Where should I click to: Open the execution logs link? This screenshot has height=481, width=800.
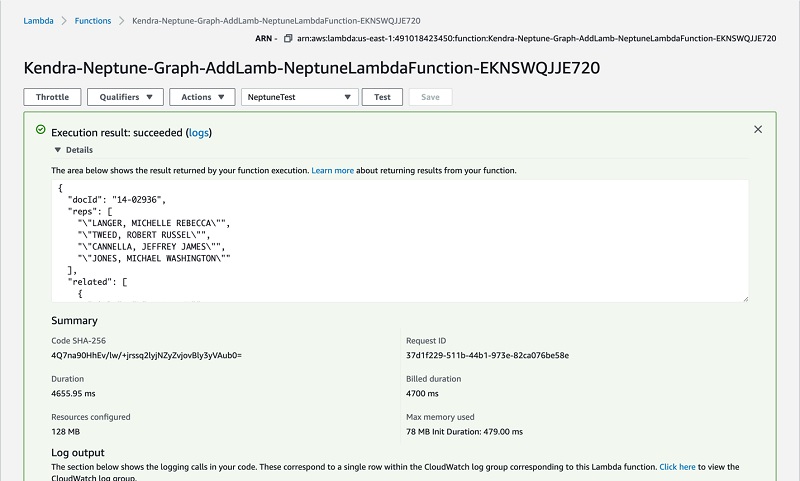[x=198, y=133]
